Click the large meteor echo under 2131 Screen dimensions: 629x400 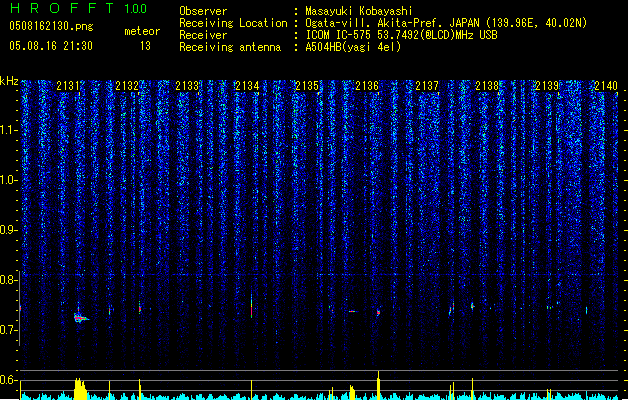(x=81, y=318)
